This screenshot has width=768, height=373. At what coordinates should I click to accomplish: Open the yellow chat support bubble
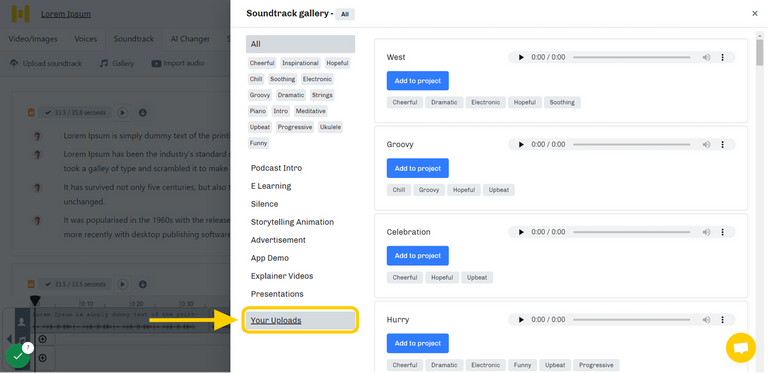tap(741, 348)
